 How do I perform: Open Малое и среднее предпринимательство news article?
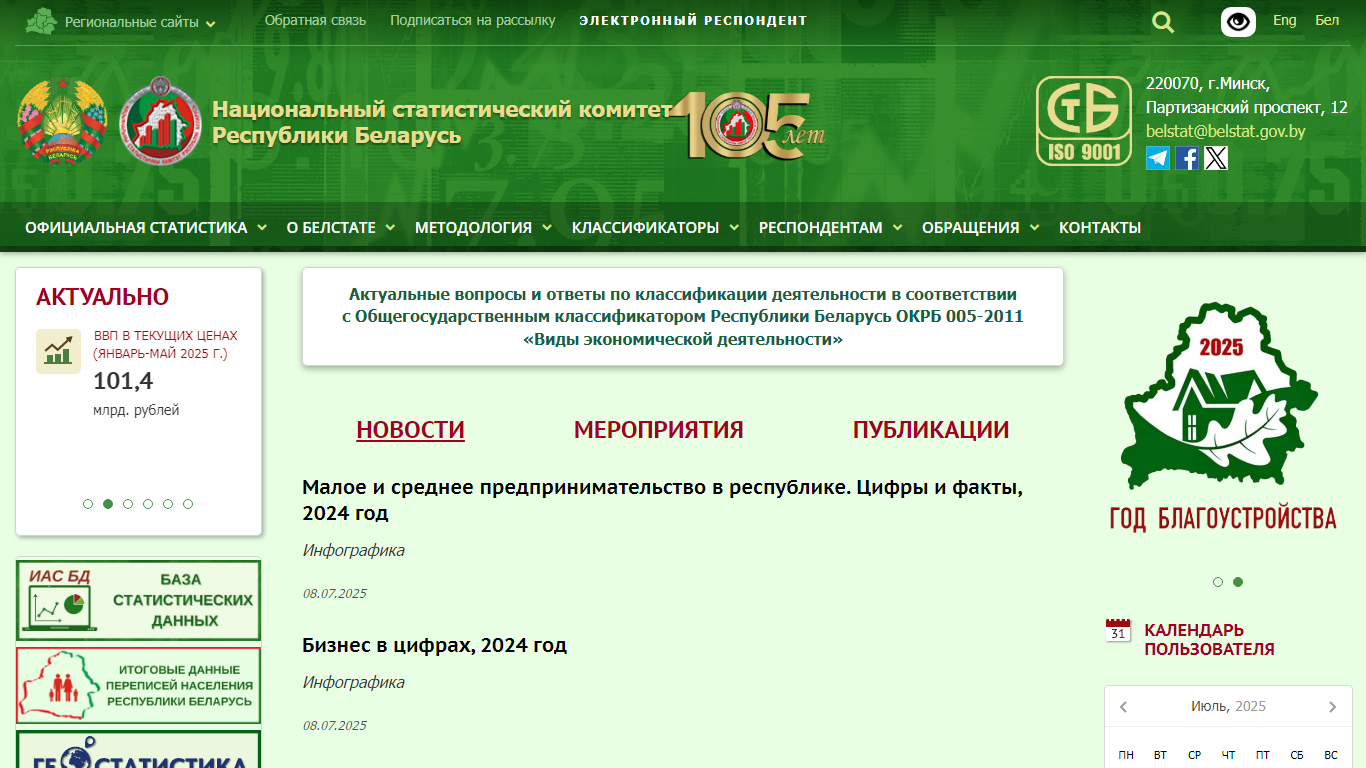(x=663, y=501)
